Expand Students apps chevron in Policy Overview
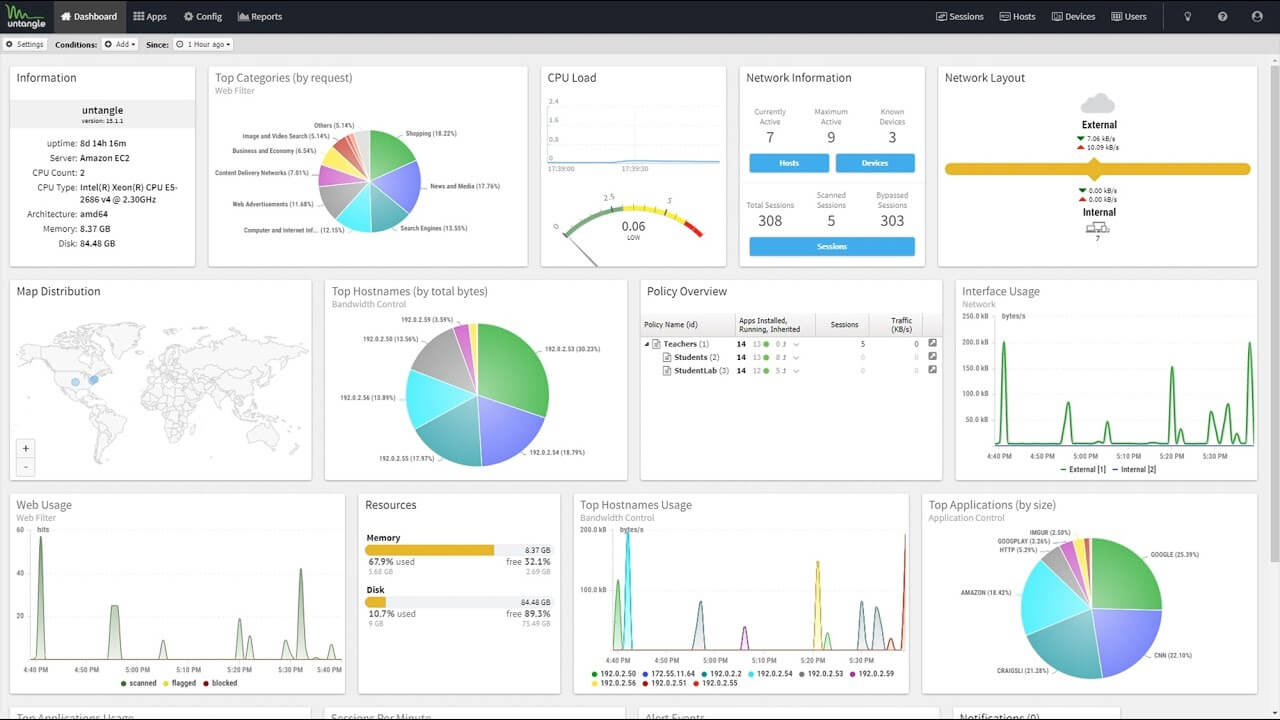1280x720 pixels. click(x=796, y=357)
